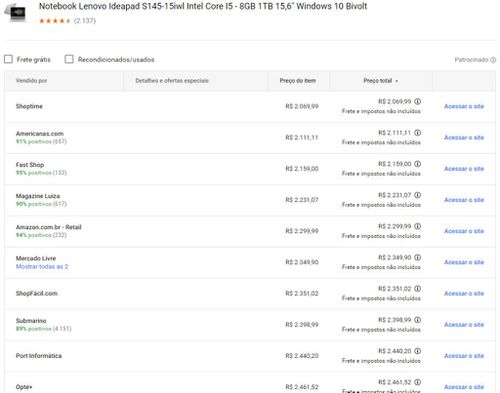Click the Opte+ seller name
The image size is (500, 393).
pos(24,387)
